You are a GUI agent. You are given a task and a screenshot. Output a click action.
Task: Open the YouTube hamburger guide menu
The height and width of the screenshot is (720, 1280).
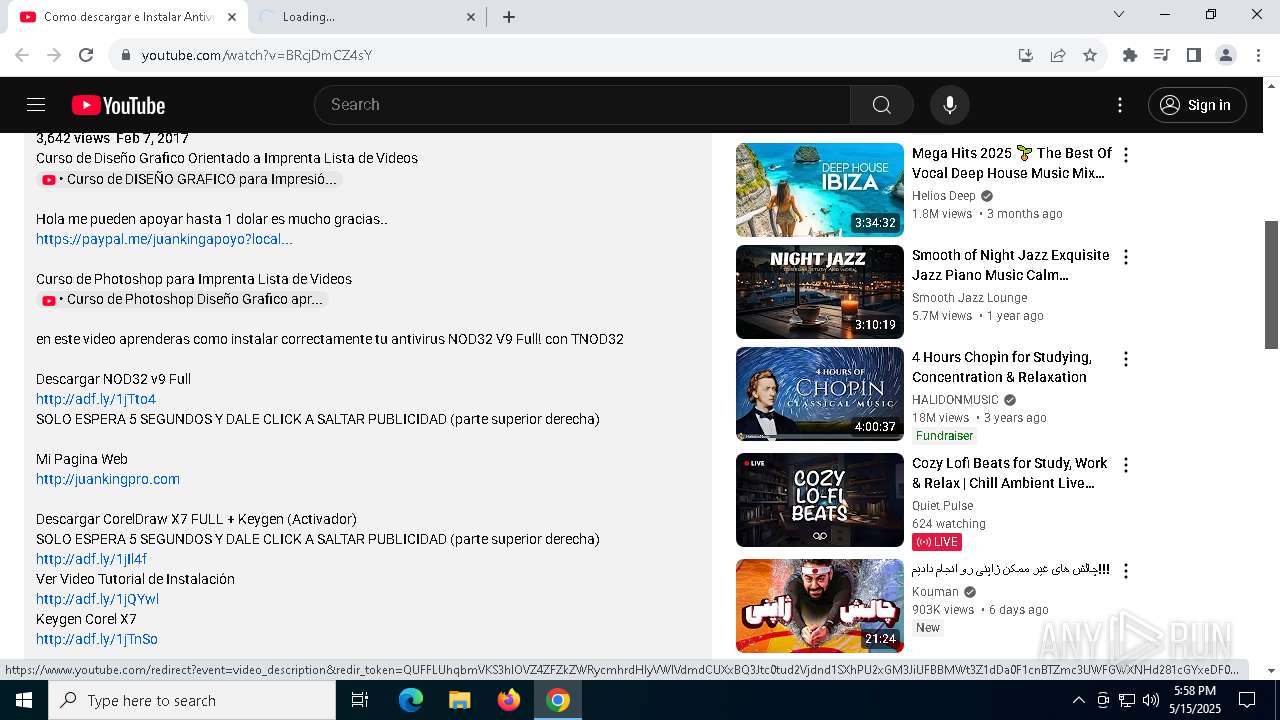36,105
